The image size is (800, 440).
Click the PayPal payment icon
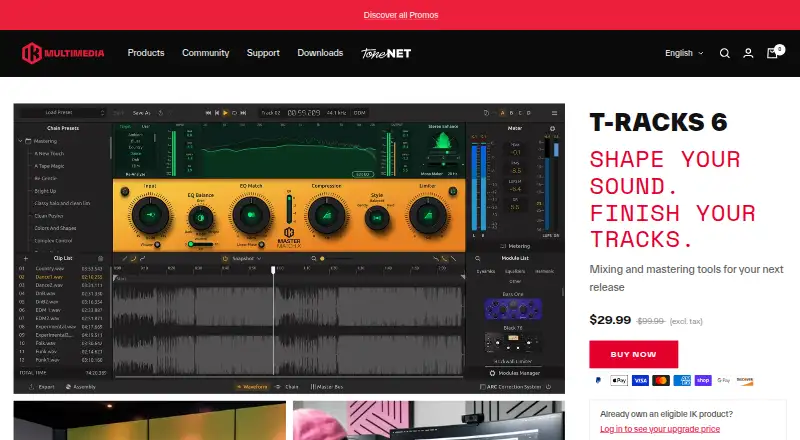click(598, 380)
